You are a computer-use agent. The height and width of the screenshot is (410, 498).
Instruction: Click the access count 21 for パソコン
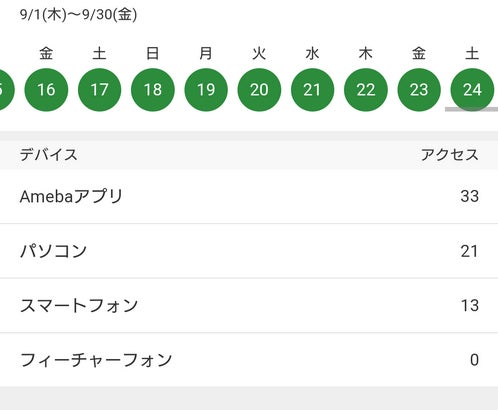(470, 251)
